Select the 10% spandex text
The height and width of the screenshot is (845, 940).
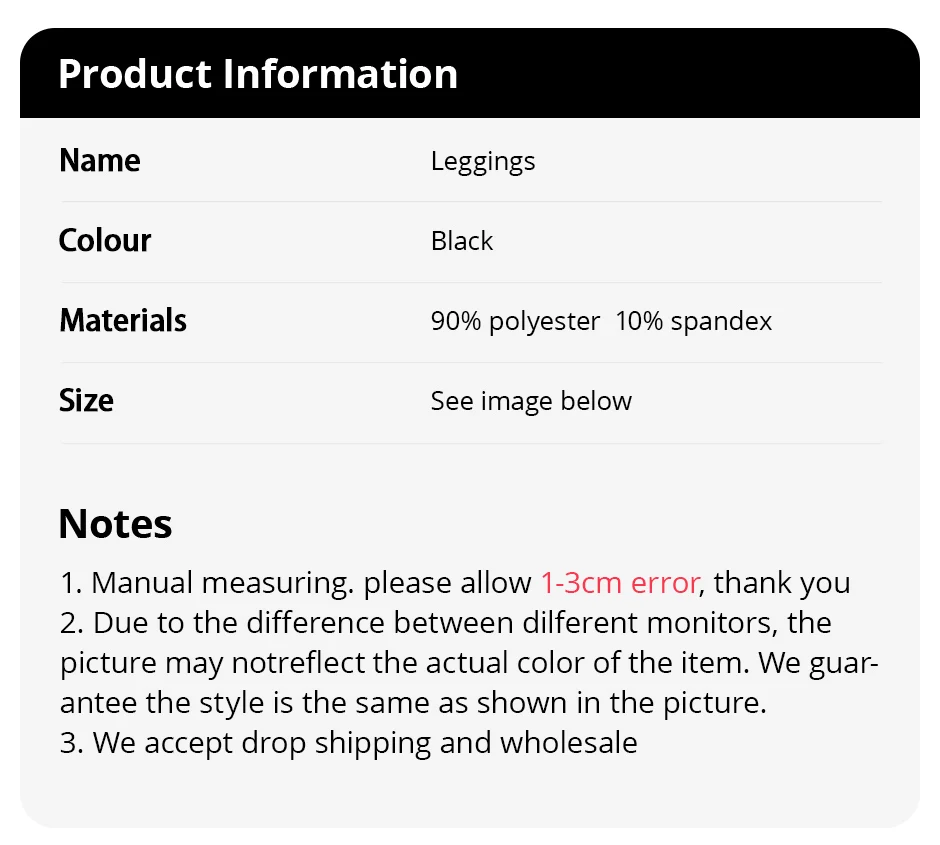pyautogui.click(x=694, y=321)
